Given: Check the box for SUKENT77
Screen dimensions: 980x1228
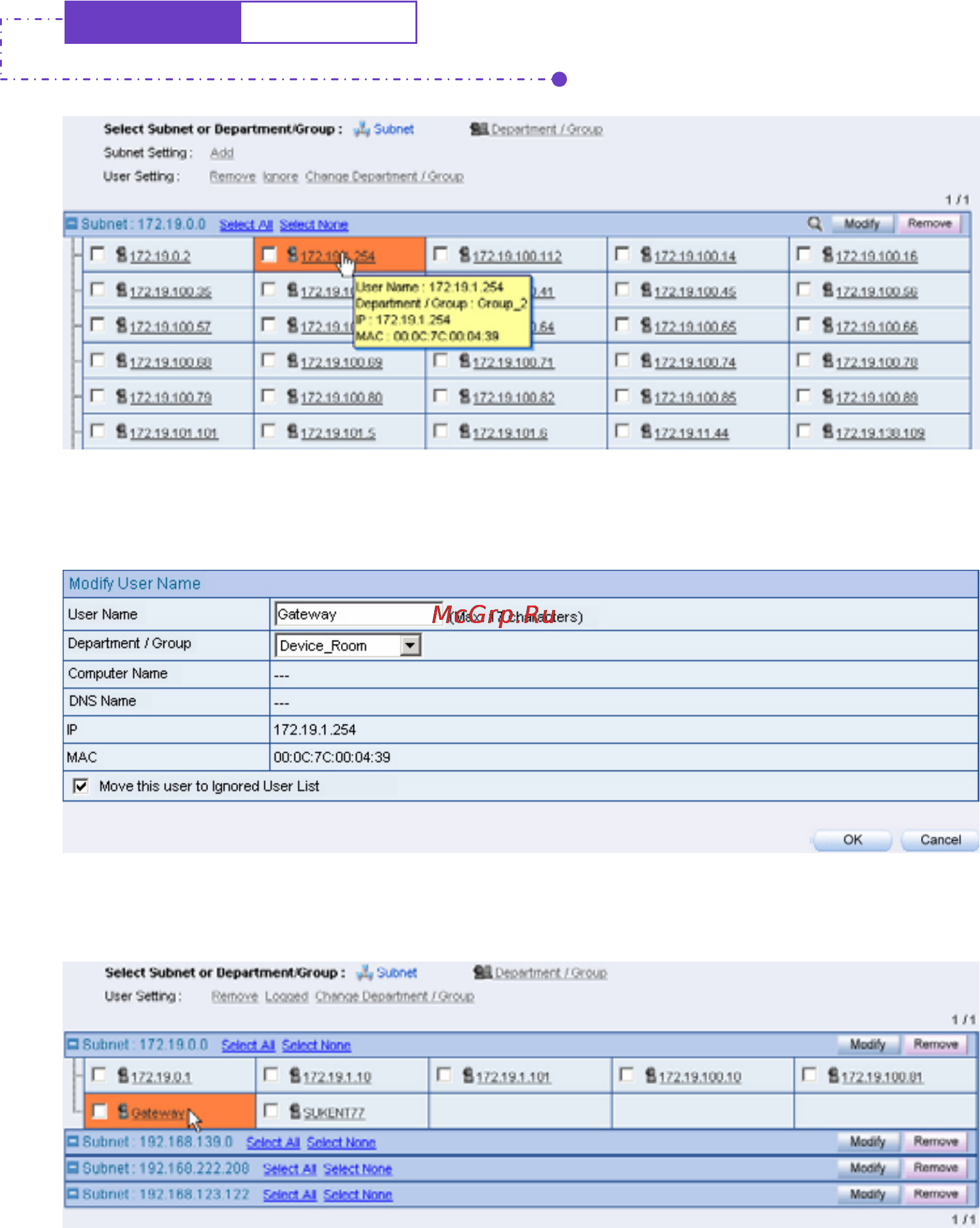Looking at the screenshot, I should (x=271, y=1111).
